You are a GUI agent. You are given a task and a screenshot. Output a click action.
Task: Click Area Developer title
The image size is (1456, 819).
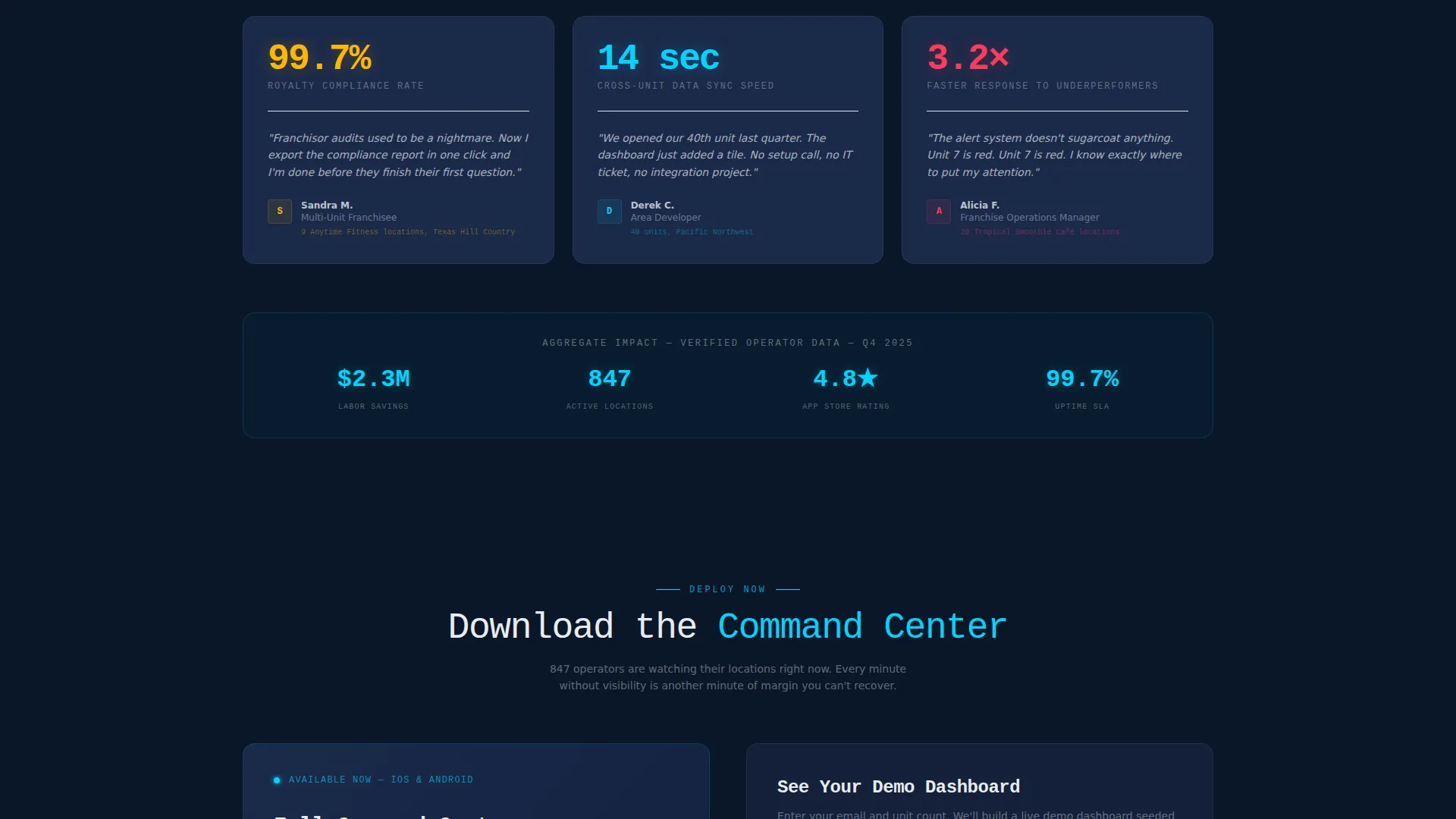coord(666,218)
